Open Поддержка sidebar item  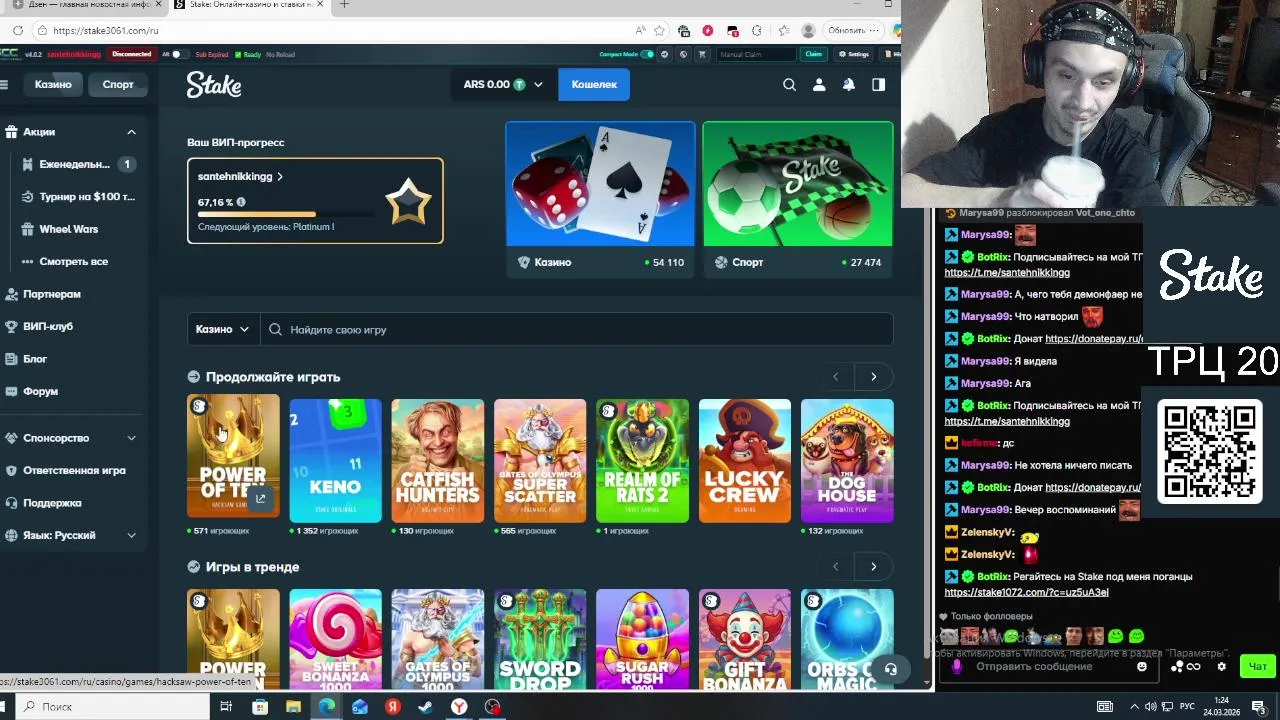pos(72,503)
